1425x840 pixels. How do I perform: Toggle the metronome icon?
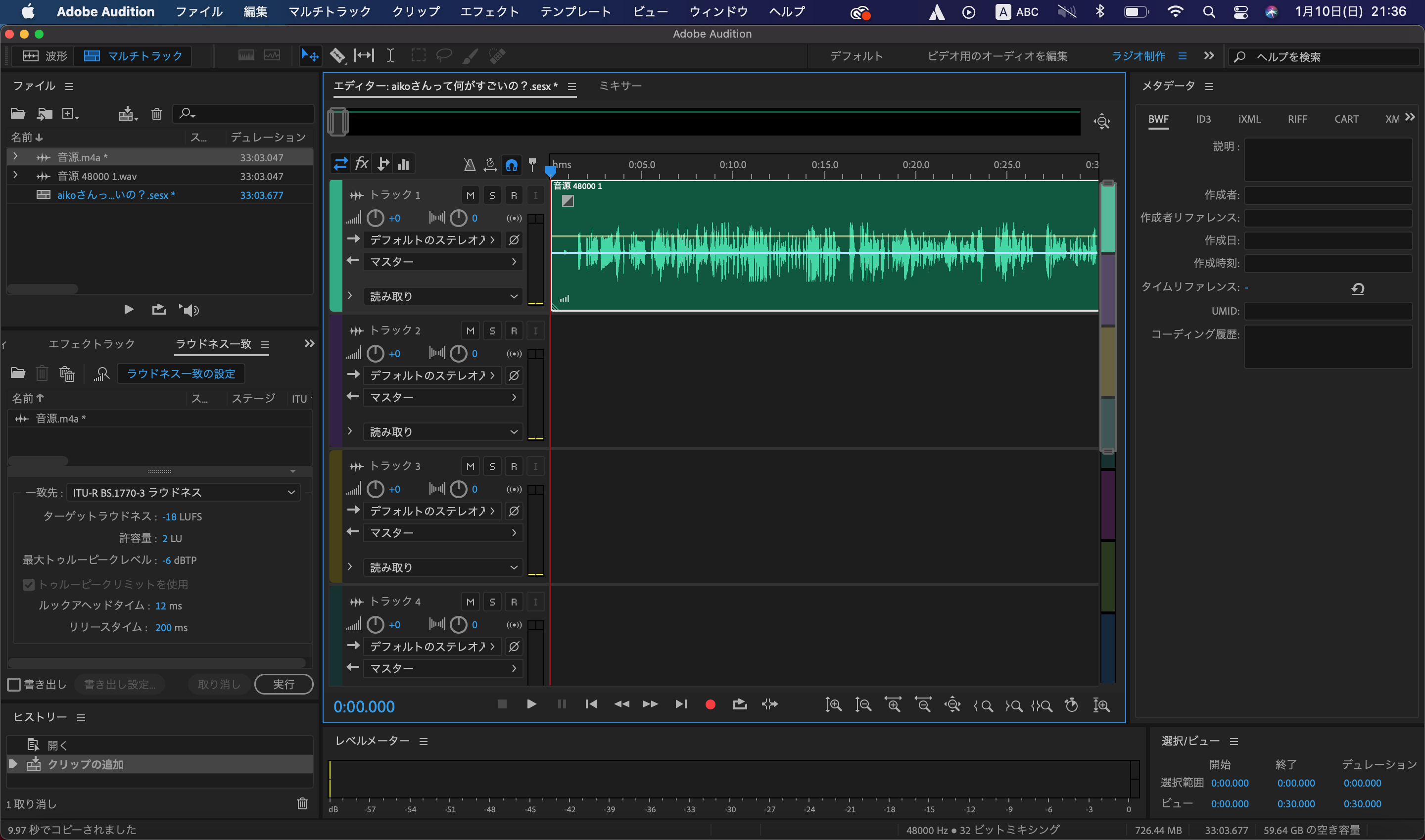[470, 165]
